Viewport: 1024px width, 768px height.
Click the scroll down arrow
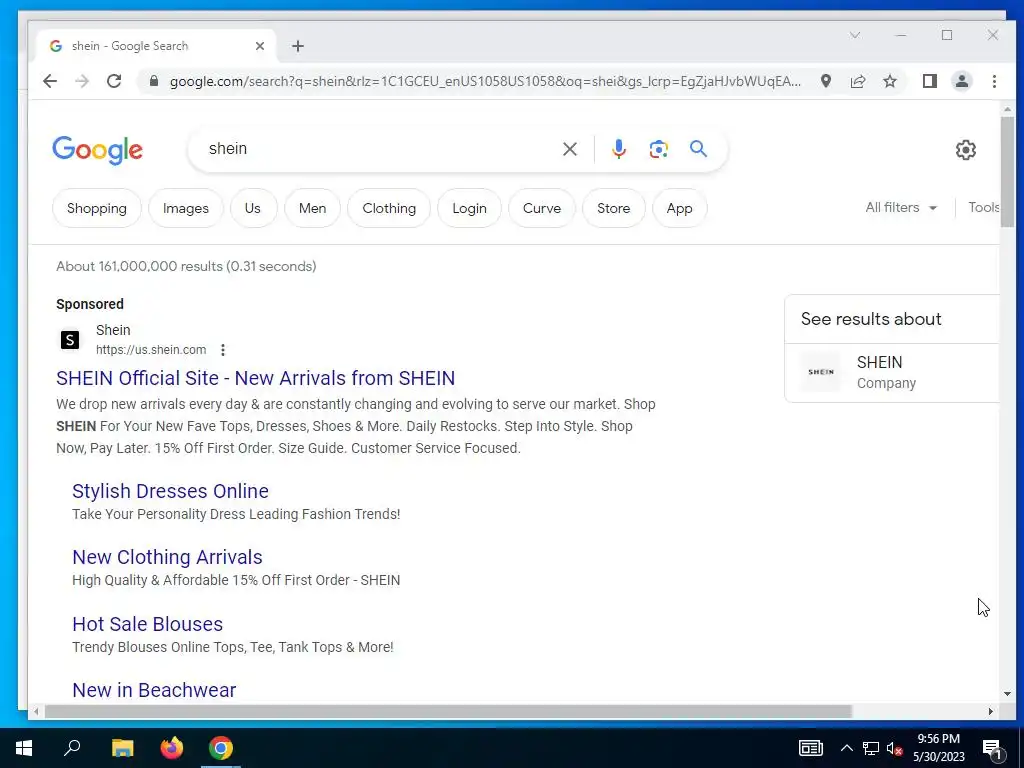tap(1007, 694)
